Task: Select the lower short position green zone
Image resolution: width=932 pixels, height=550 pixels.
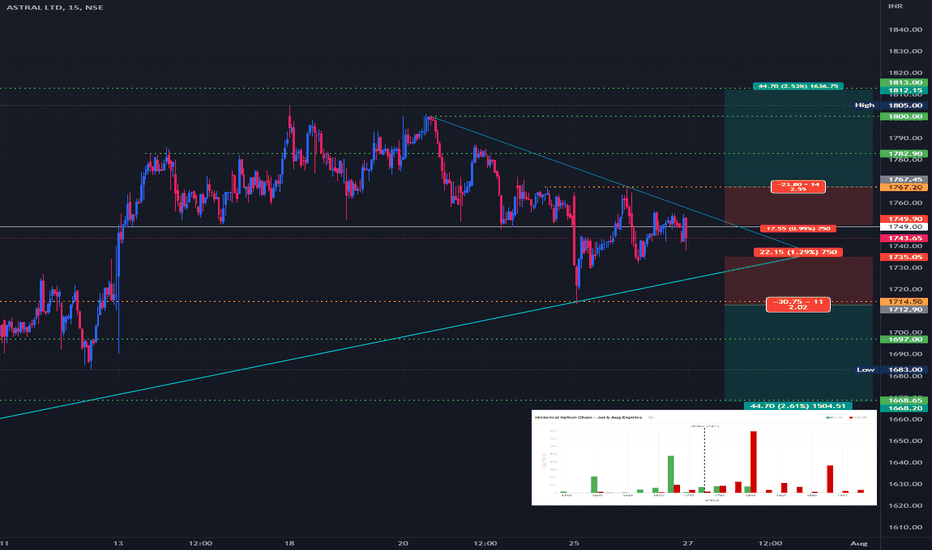Action: click(798, 352)
